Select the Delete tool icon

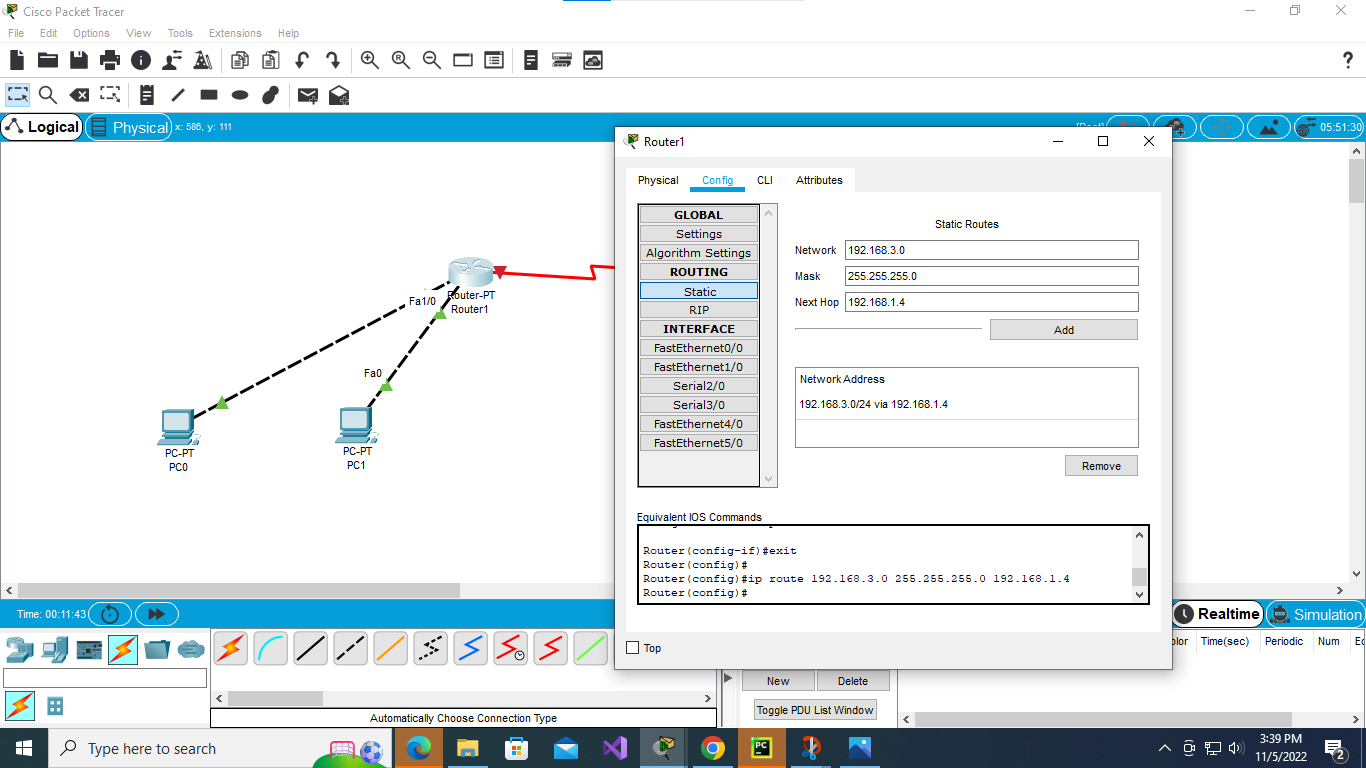point(79,95)
